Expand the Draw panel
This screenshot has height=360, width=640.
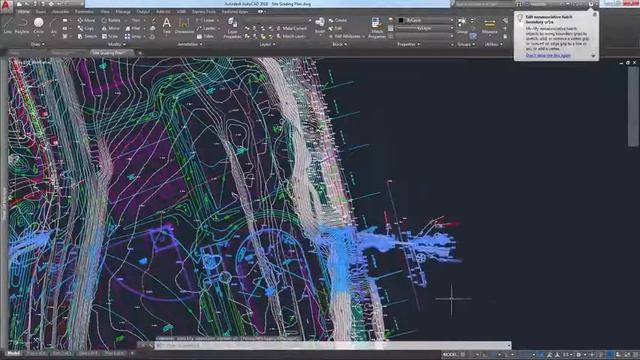click(x=38, y=44)
